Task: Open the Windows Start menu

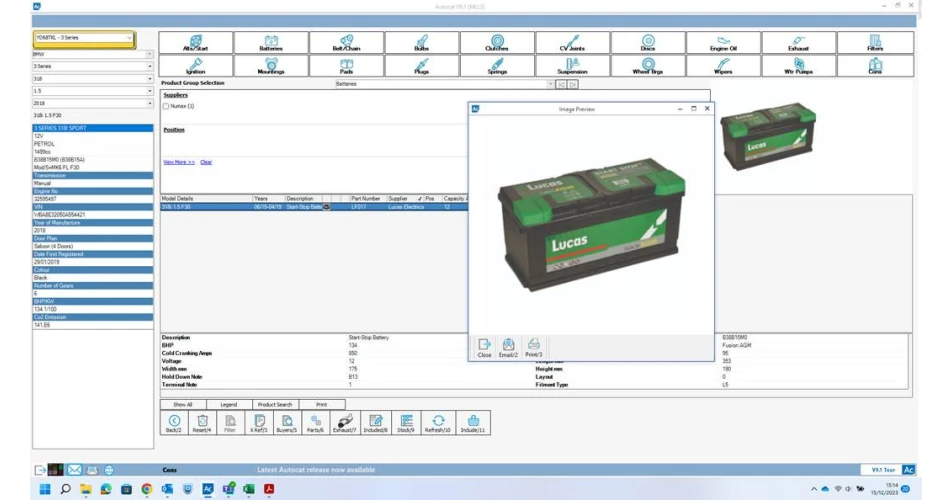Action: (45, 489)
